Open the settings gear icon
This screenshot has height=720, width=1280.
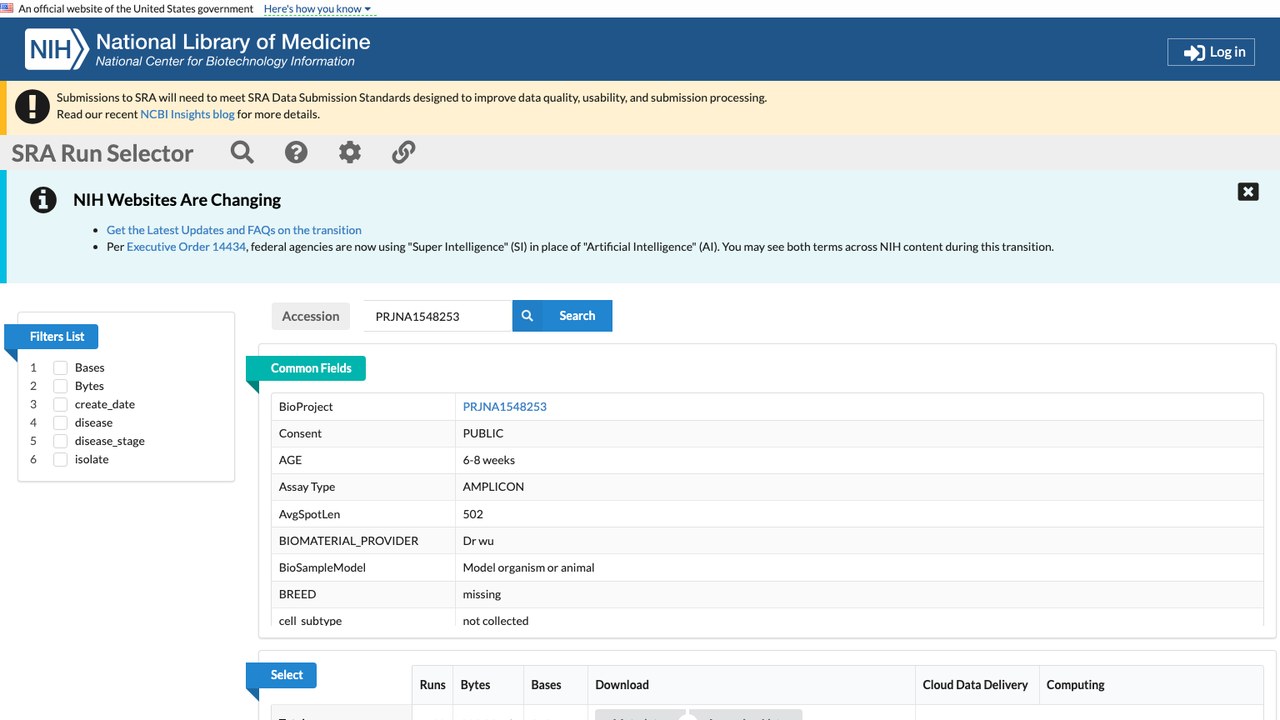pyautogui.click(x=349, y=152)
